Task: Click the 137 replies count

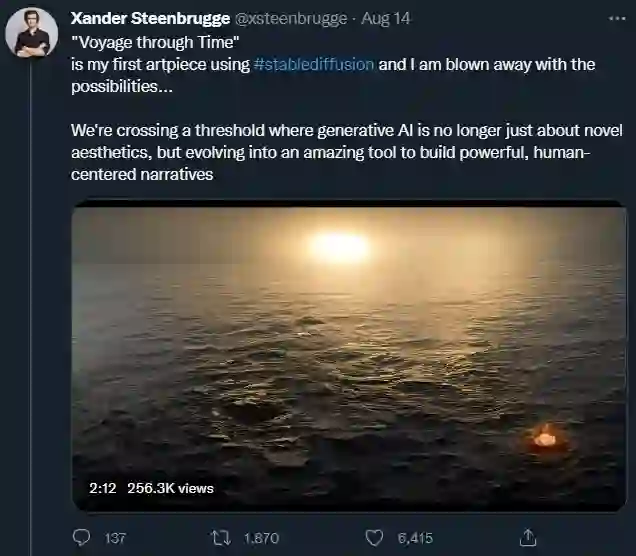Action: [115, 538]
